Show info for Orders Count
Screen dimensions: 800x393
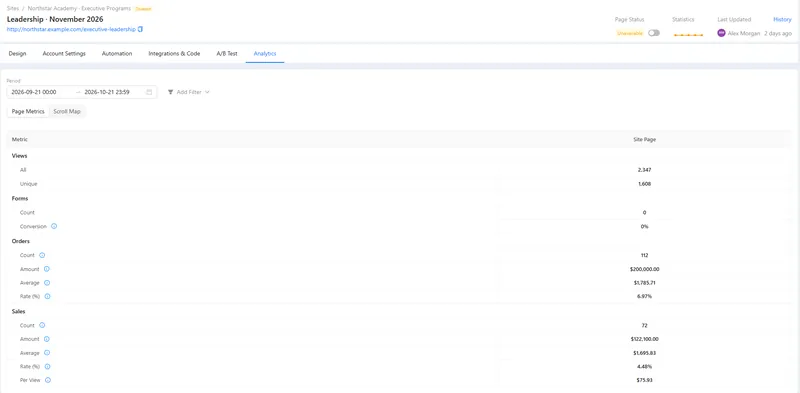tap(42, 255)
